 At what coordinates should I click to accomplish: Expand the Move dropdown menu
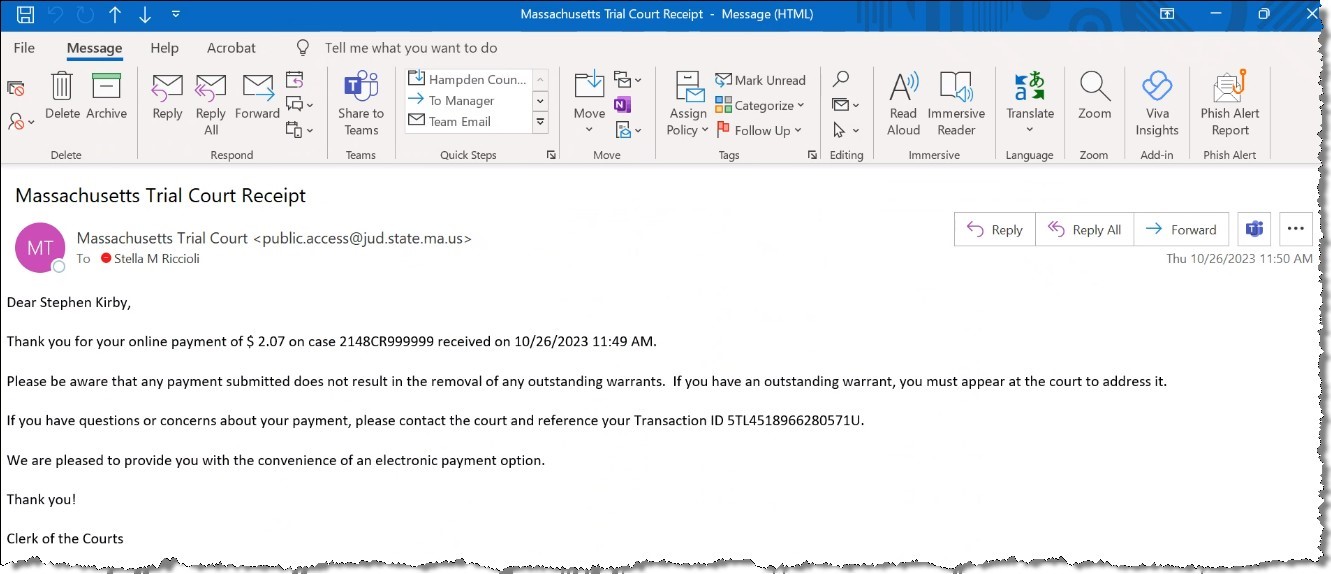click(x=589, y=129)
